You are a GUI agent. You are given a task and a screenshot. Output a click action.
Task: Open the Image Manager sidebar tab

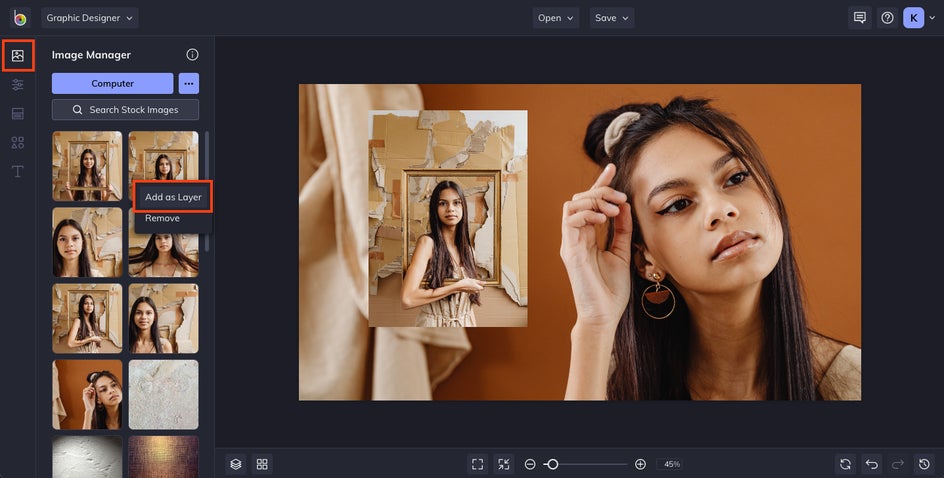pyautogui.click(x=17, y=56)
